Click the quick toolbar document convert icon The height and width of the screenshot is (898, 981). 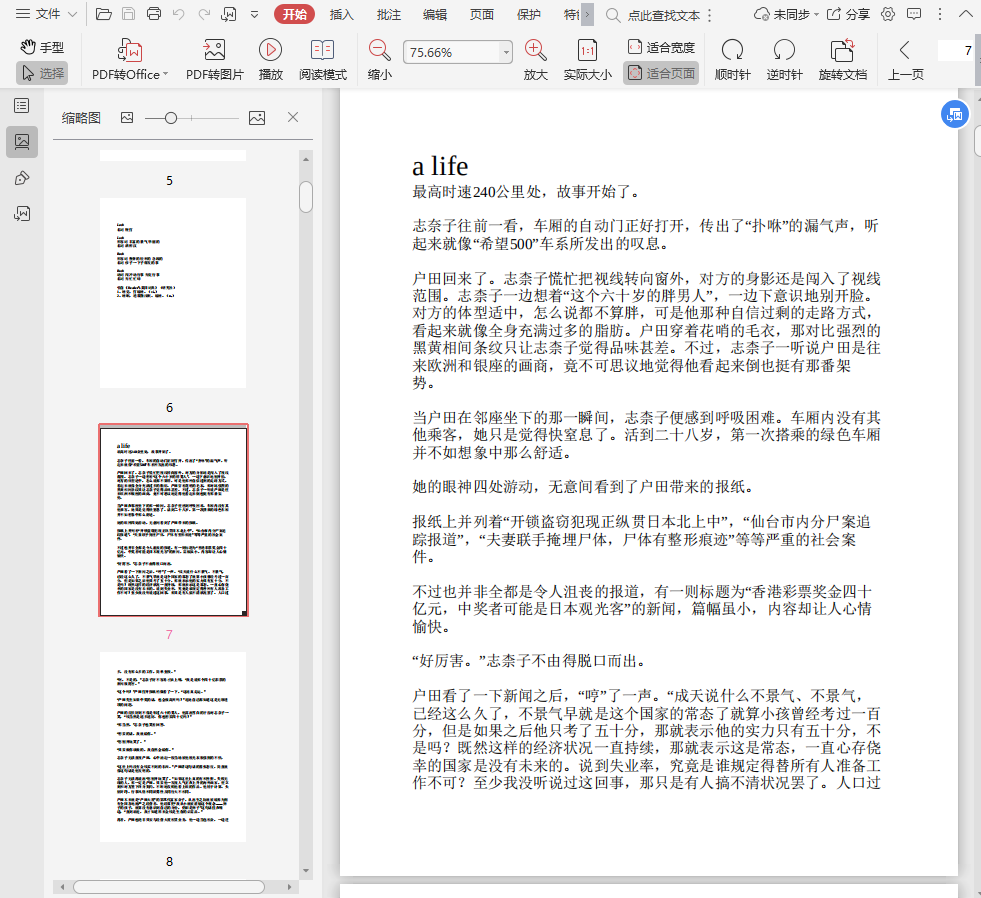click(x=230, y=14)
